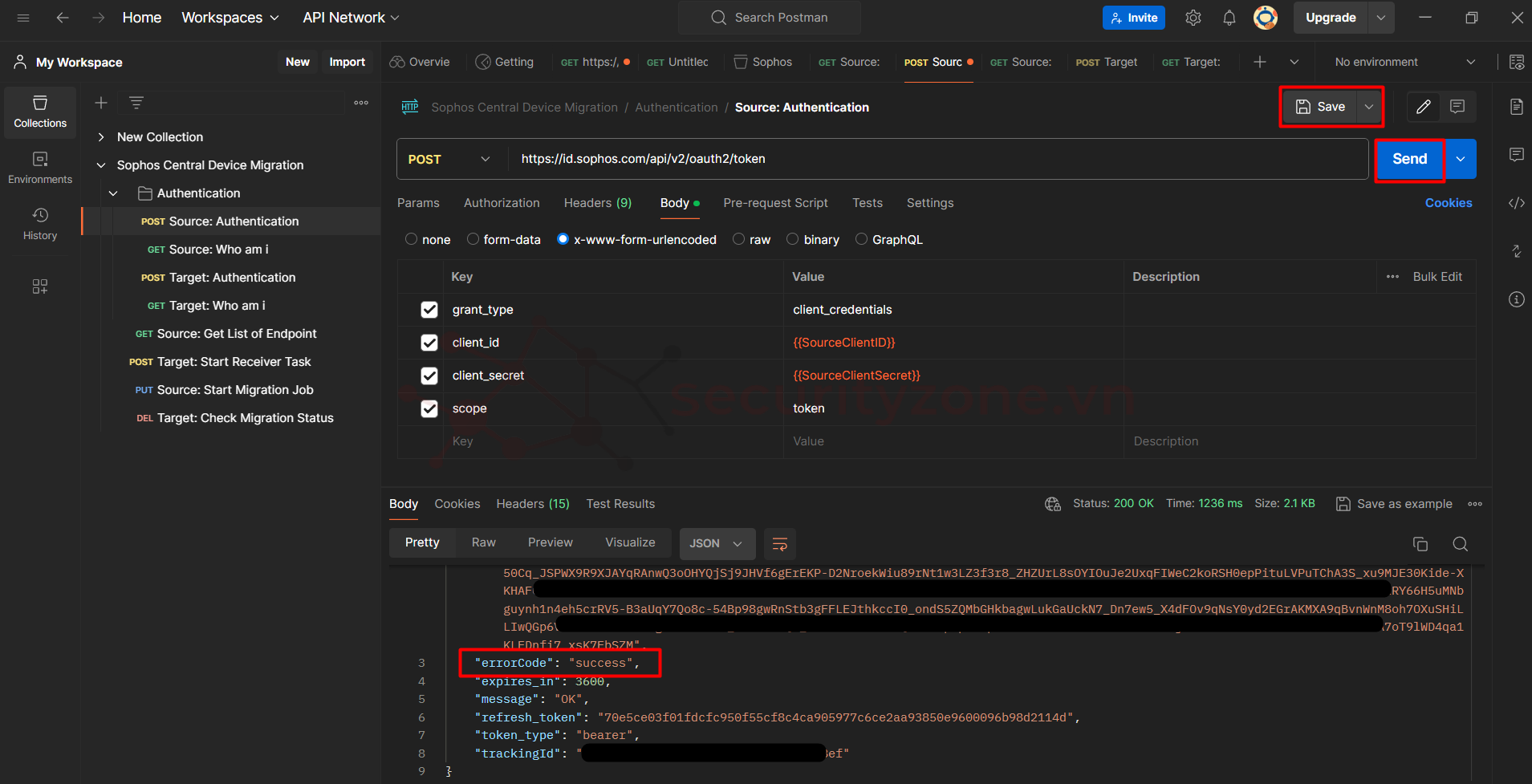Open the Upgrade dropdown arrow
Viewport: 1532px width, 784px height.
click(x=1381, y=18)
